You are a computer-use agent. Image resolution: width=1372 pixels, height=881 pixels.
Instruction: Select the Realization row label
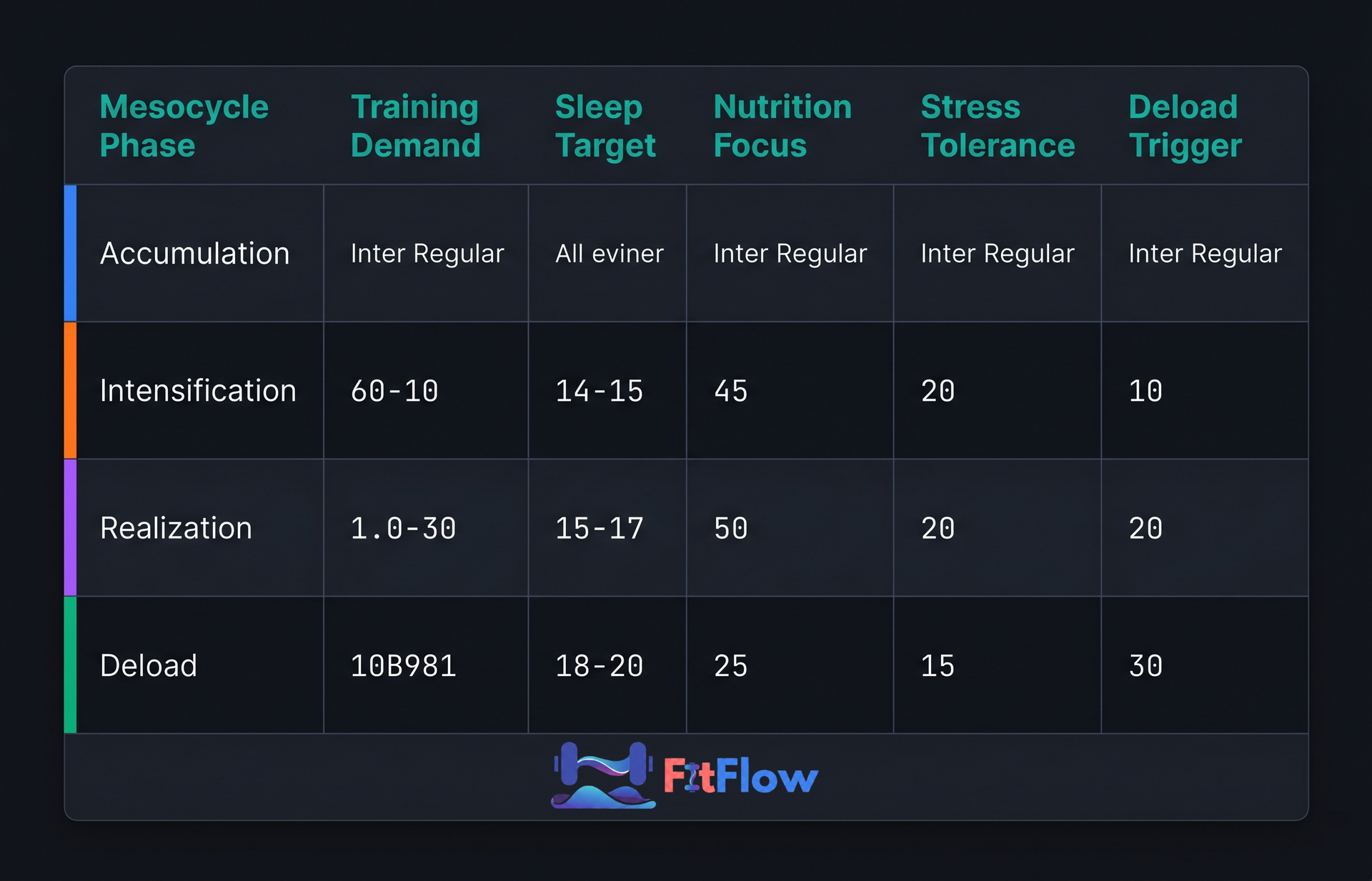pos(176,528)
